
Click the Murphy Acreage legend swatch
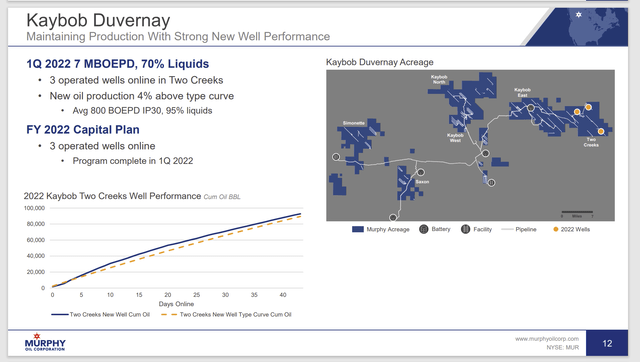pos(358,229)
